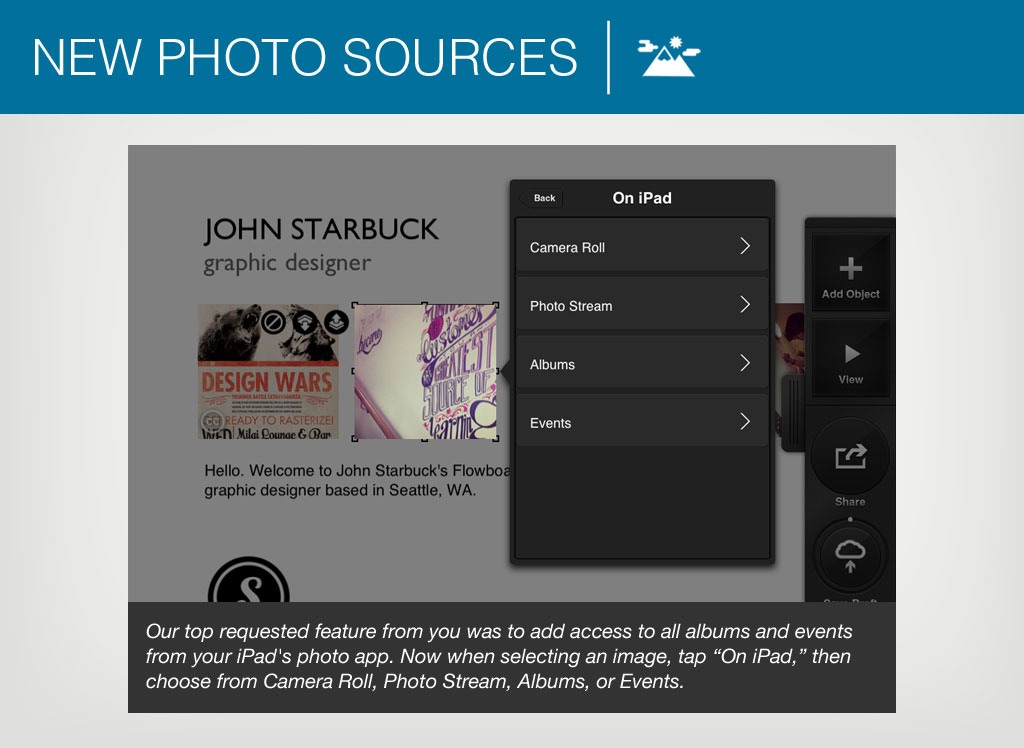1024x748 pixels.
Task: Click the Camera Roll chevron arrow
Action: pyautogui.click(x=744, y=247)
